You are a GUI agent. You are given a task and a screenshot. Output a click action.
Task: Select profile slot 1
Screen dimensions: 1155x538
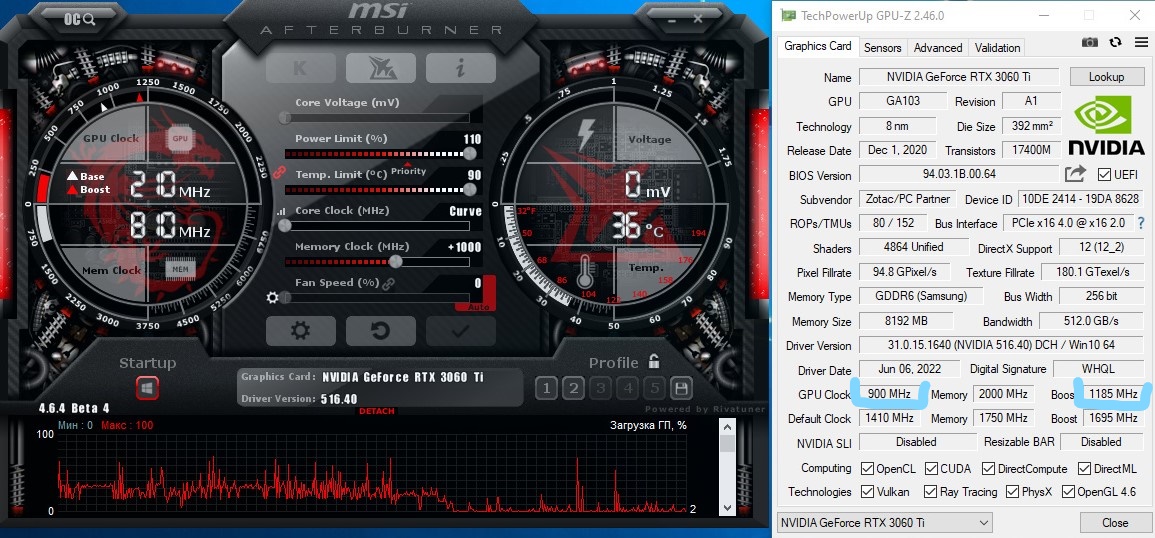546,388
